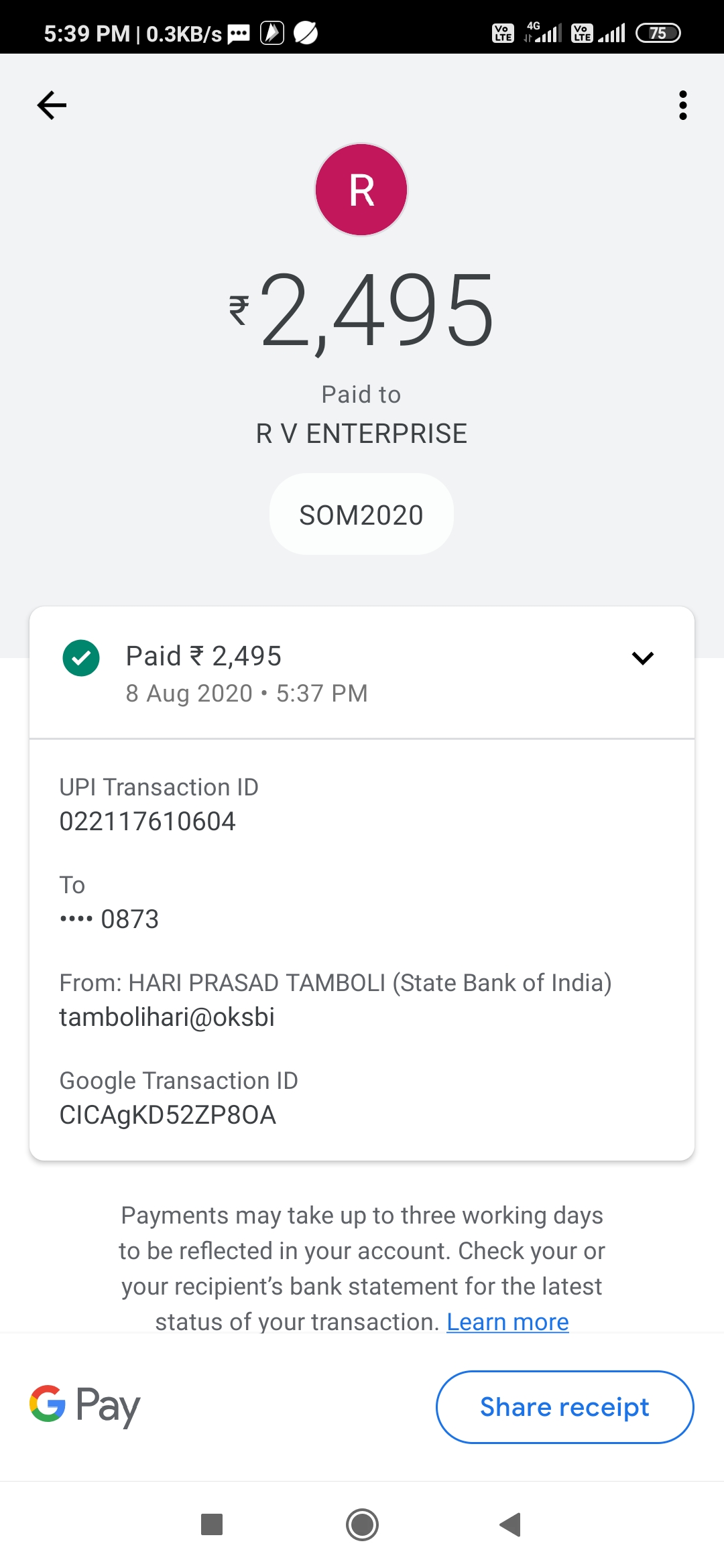
Task: Tap the Android back triangle button
Action: 511,1524
